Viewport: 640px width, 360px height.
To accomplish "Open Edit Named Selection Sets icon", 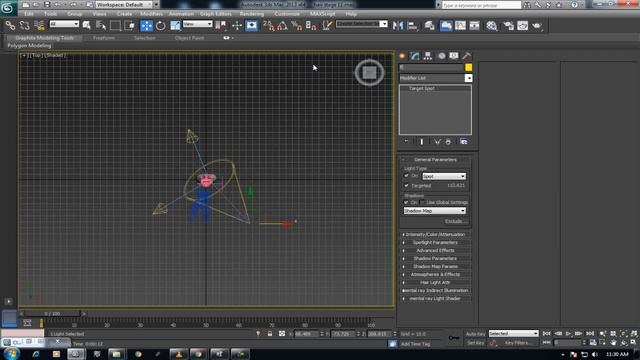I will (327, 26).
